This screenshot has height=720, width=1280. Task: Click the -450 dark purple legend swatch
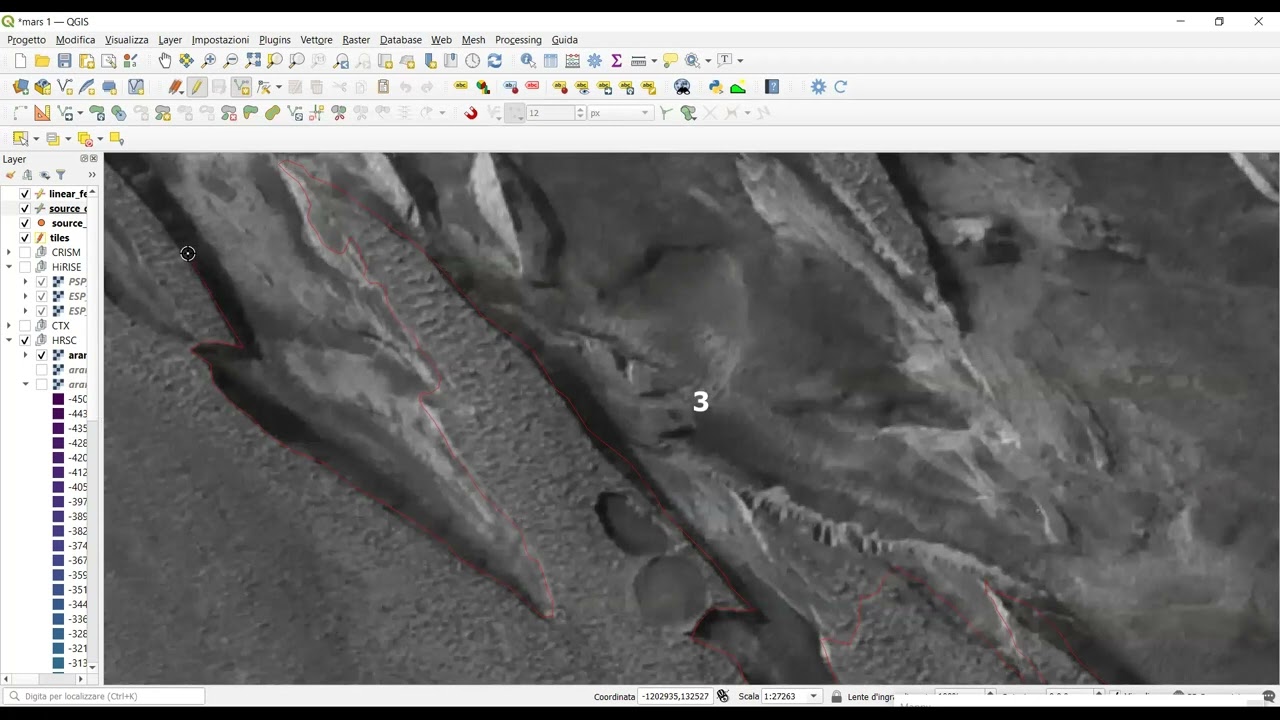click(58, 400)
